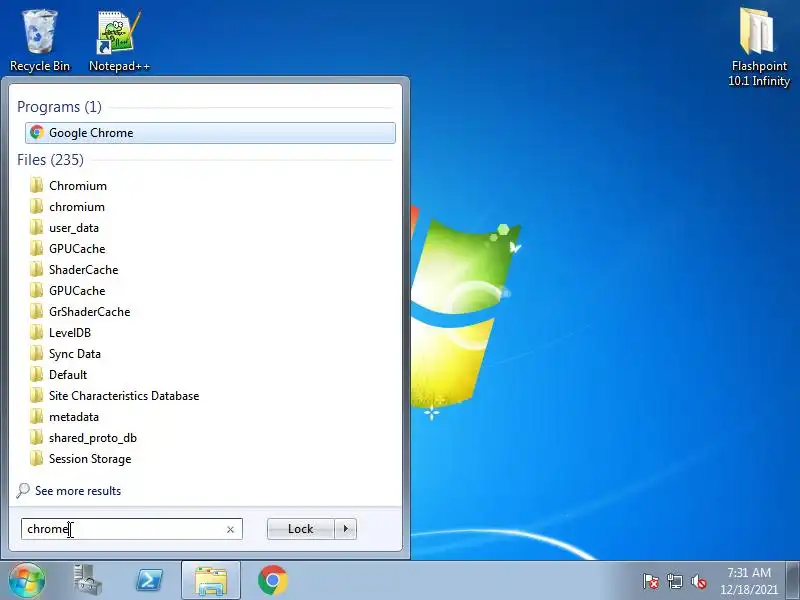This screenshot has height=600, width=800.
Task: Launch Google Chrome from the taskbar
Action: pyautogui.click(x=272, y=580)
